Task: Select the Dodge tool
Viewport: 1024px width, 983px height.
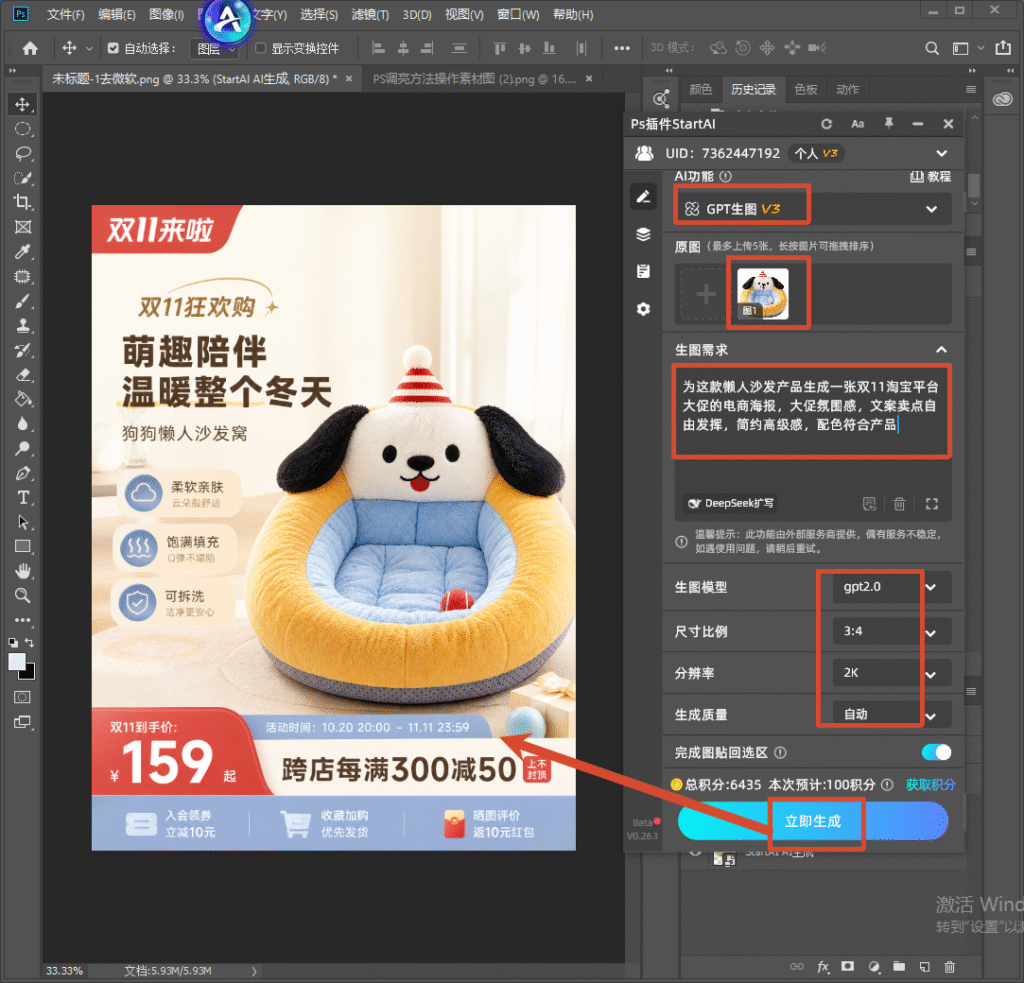Action: tap(23, 448)
